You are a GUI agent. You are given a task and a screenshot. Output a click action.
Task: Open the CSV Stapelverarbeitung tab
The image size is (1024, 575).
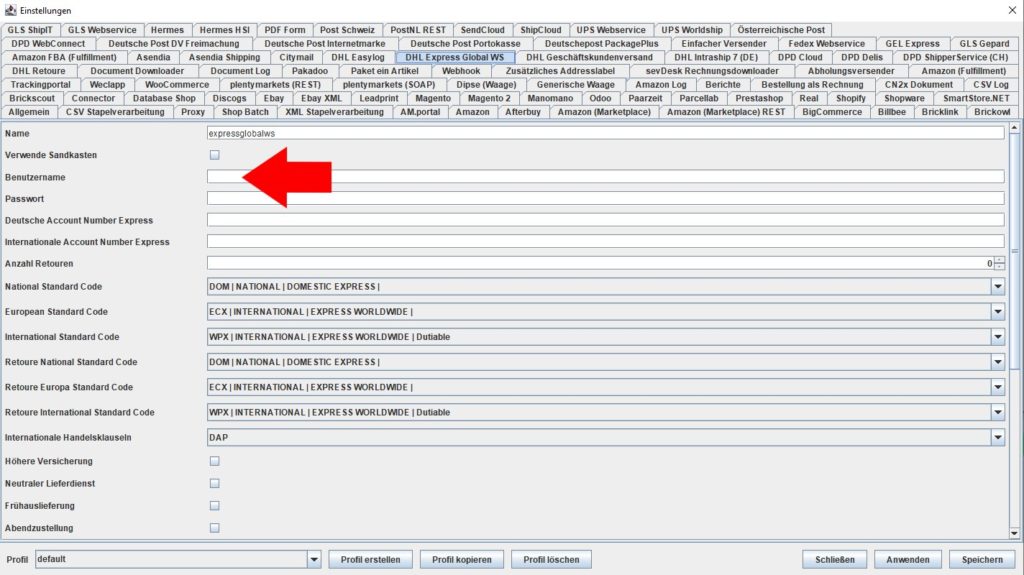tap(115, 112)
